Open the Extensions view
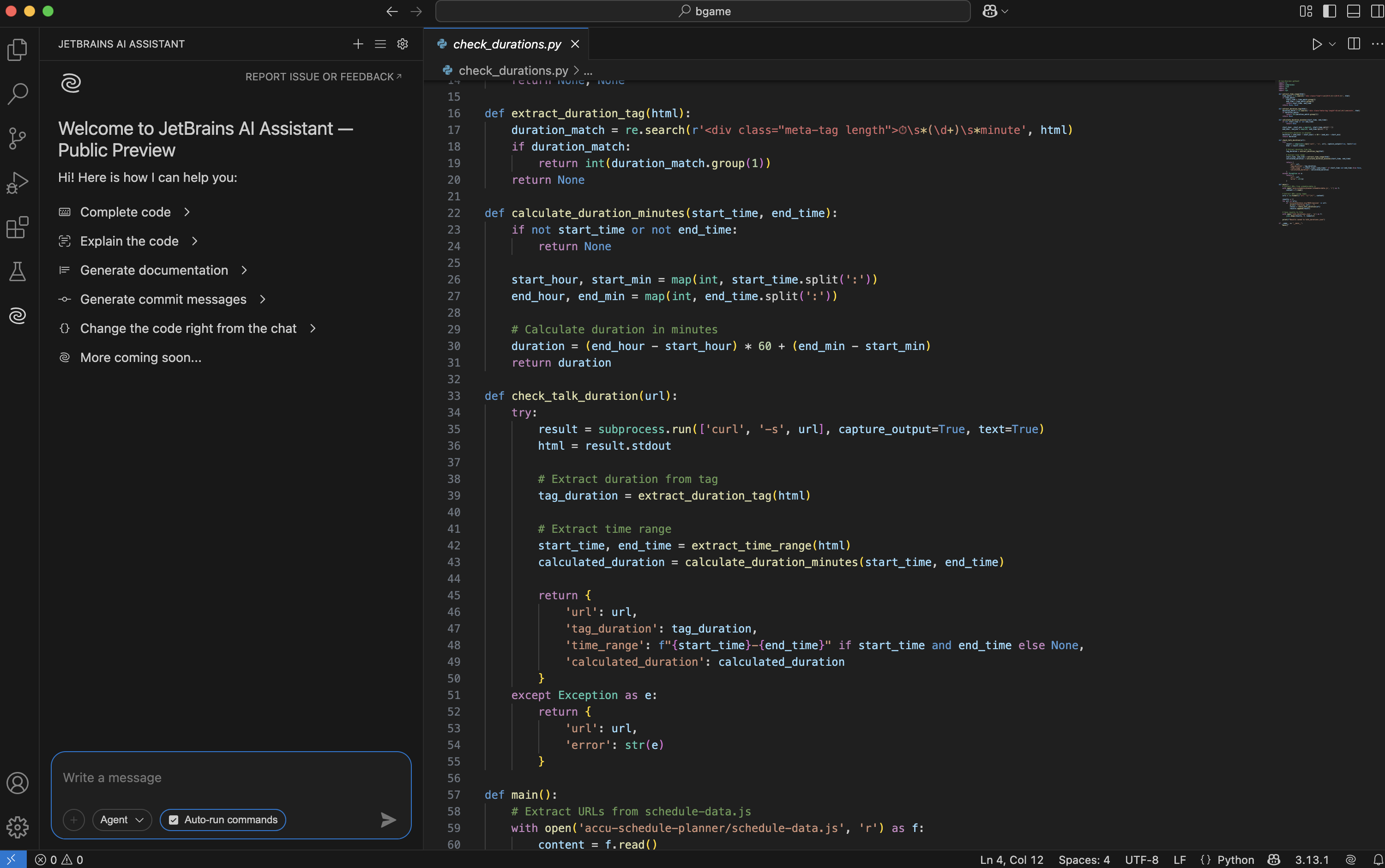The height and width of the screenshot is (868, 1385). coord(17,227)
